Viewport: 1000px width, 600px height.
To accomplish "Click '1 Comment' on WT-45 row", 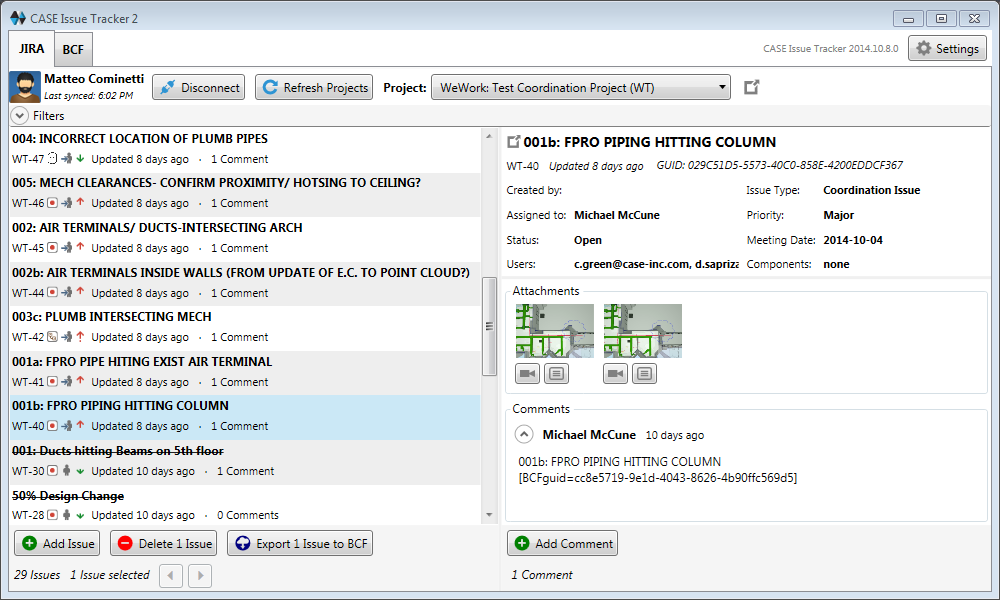I will pos(239,247).
